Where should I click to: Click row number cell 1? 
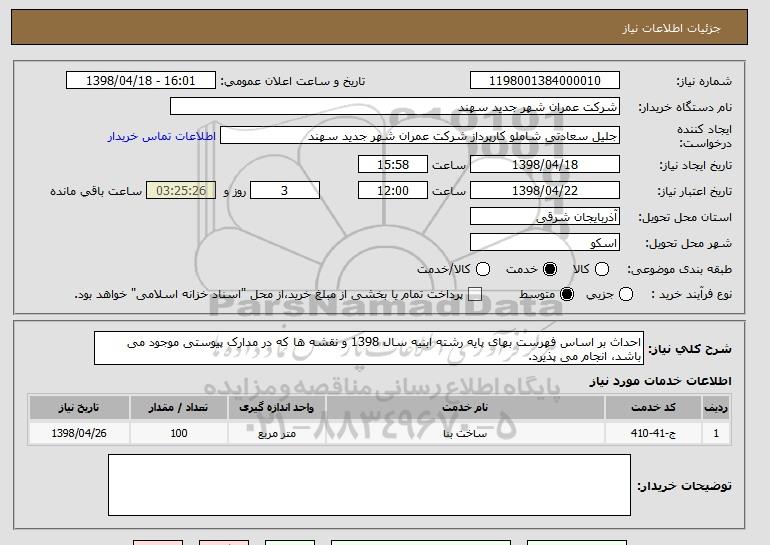(716, 433)
